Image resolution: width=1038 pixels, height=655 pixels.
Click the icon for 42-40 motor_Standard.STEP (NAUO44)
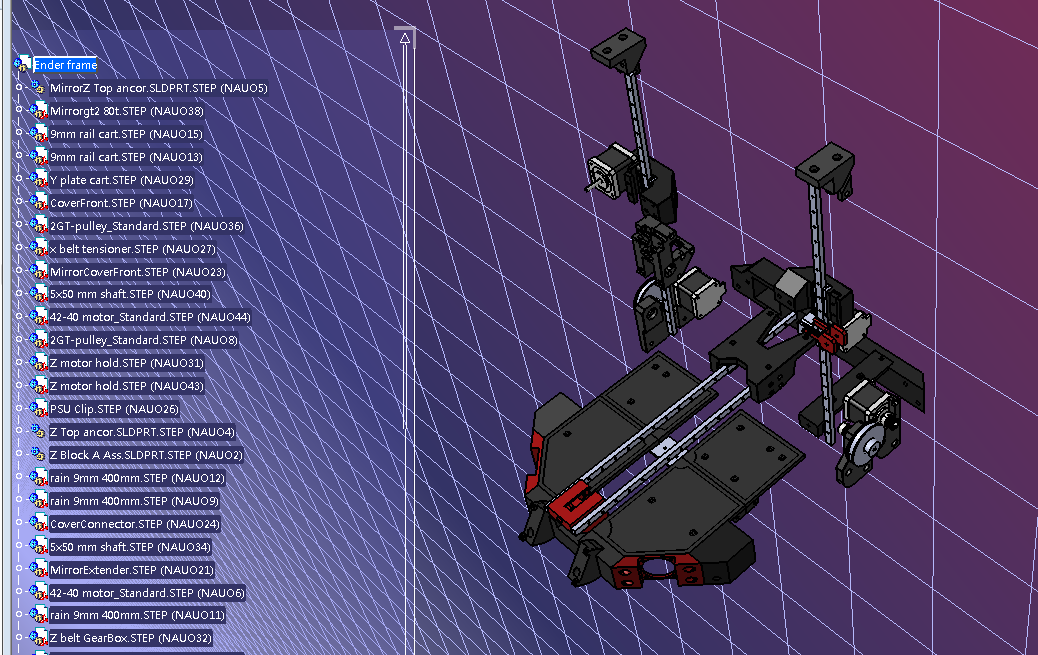pyautogui.click(x=38, y=317)
